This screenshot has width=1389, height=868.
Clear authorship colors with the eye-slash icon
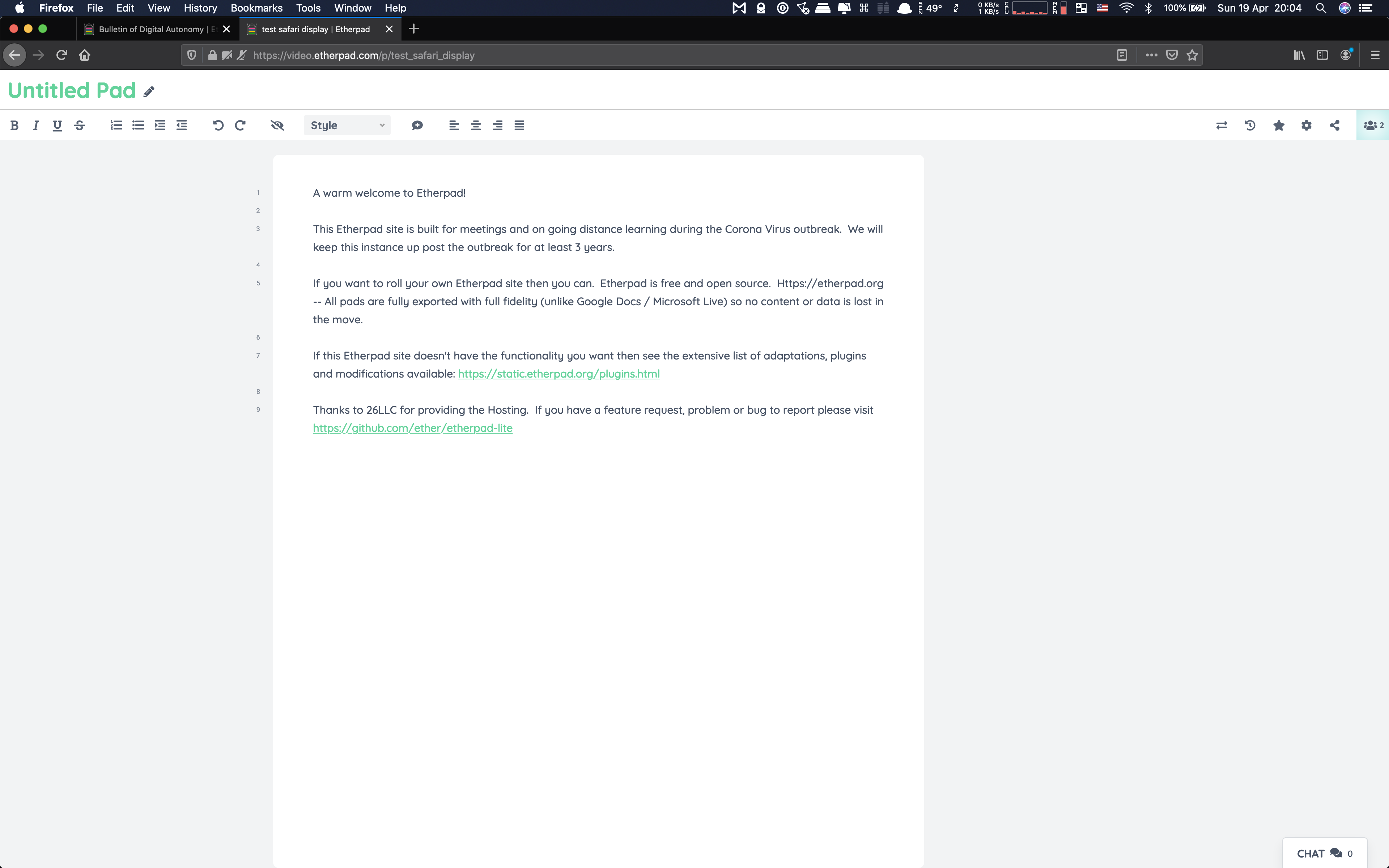(277, 125)
